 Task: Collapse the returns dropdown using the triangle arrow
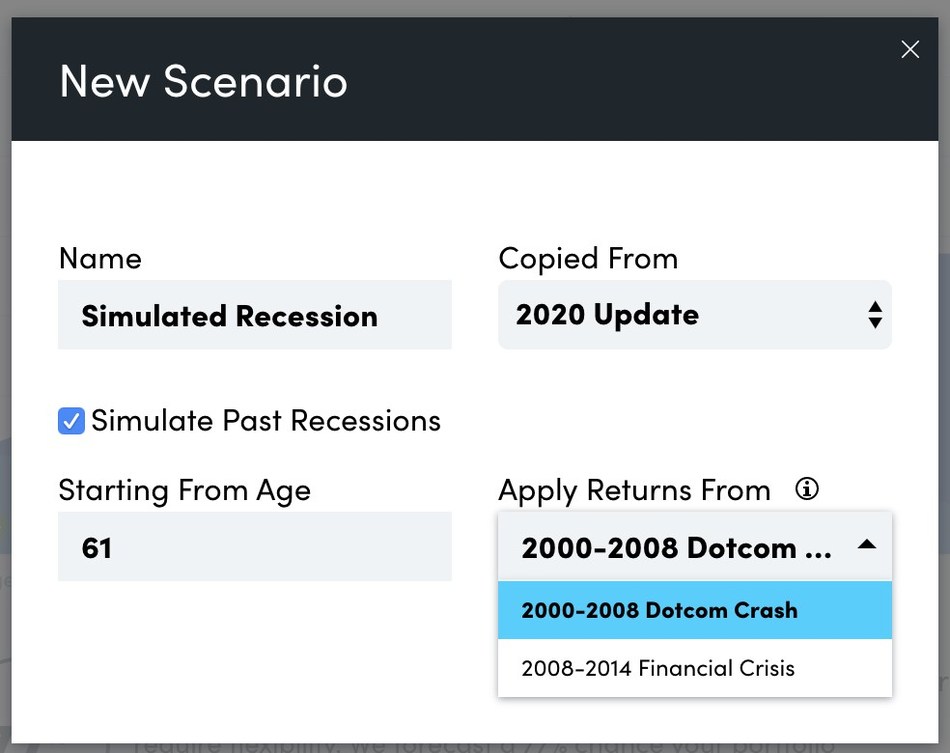coord(867,544)
